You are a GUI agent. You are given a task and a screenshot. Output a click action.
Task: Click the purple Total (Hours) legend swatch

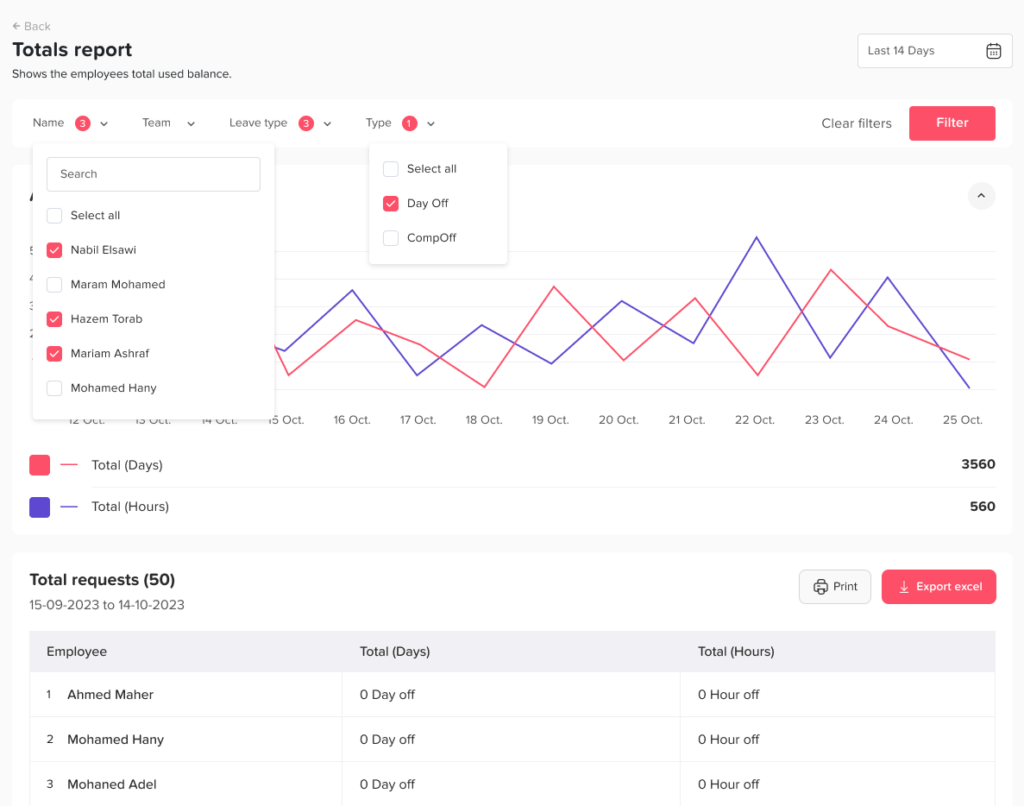40,507
